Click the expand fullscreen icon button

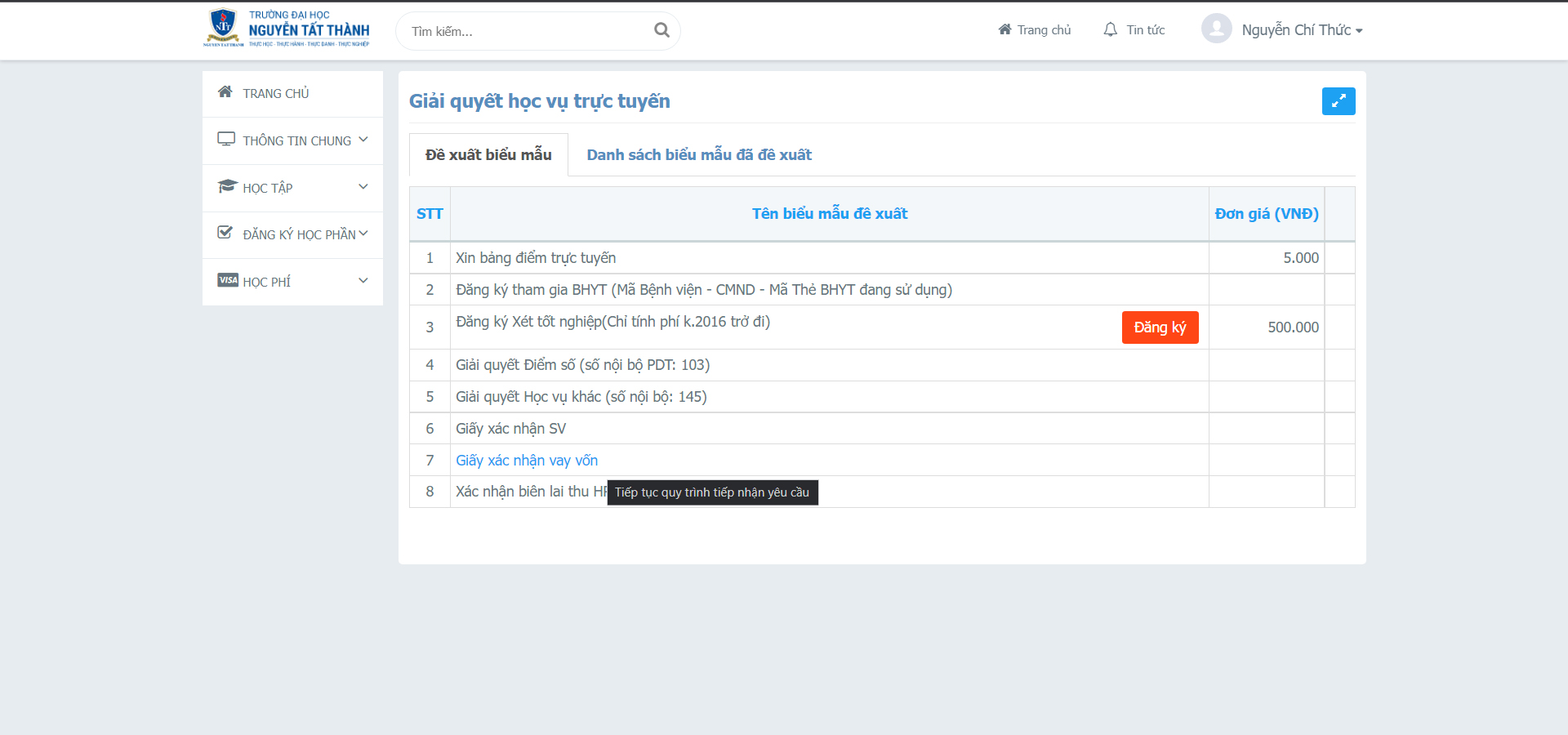click(x=1338, y=101)
